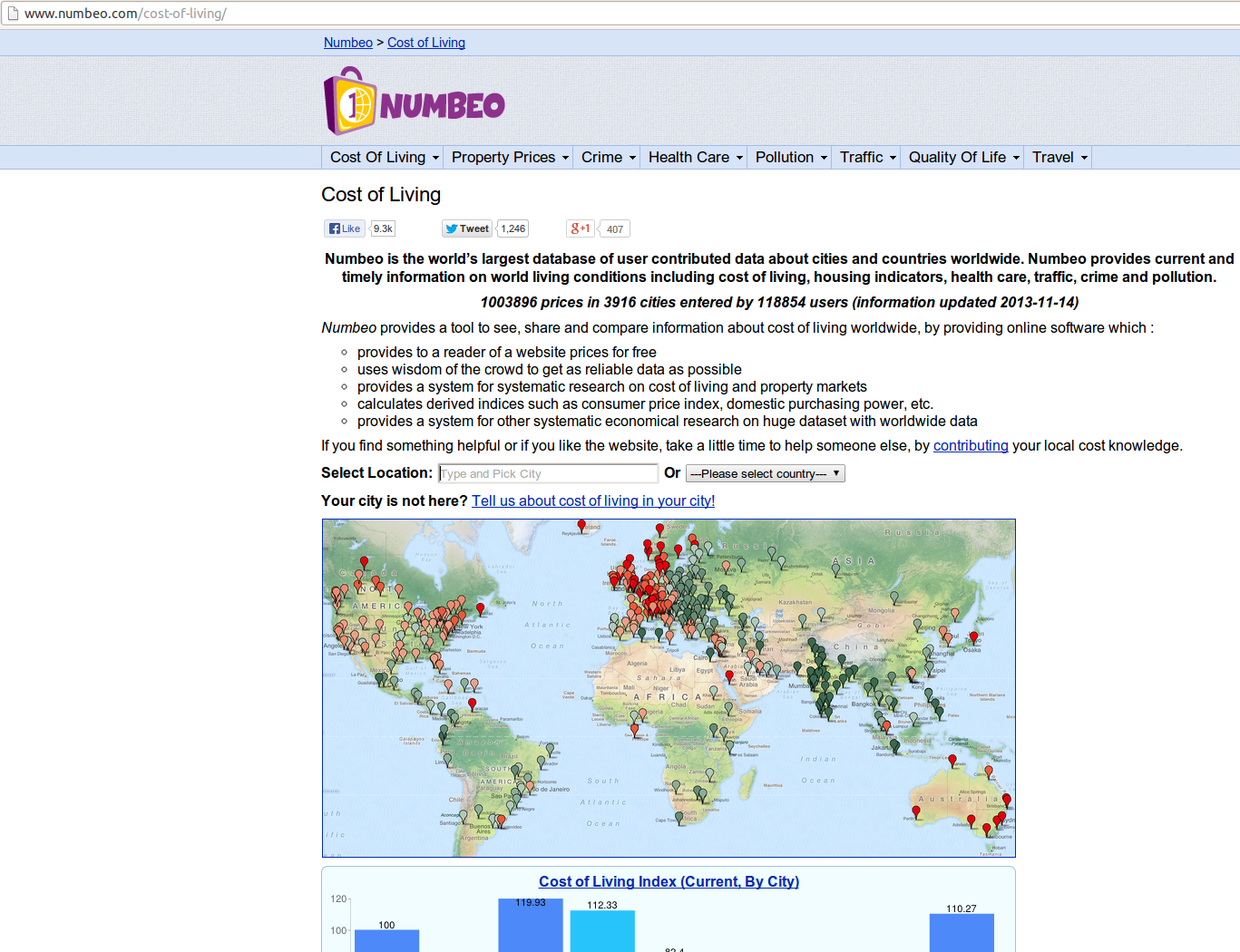Select the red Darwin marker in northern Australia

[x=952, y=761]
